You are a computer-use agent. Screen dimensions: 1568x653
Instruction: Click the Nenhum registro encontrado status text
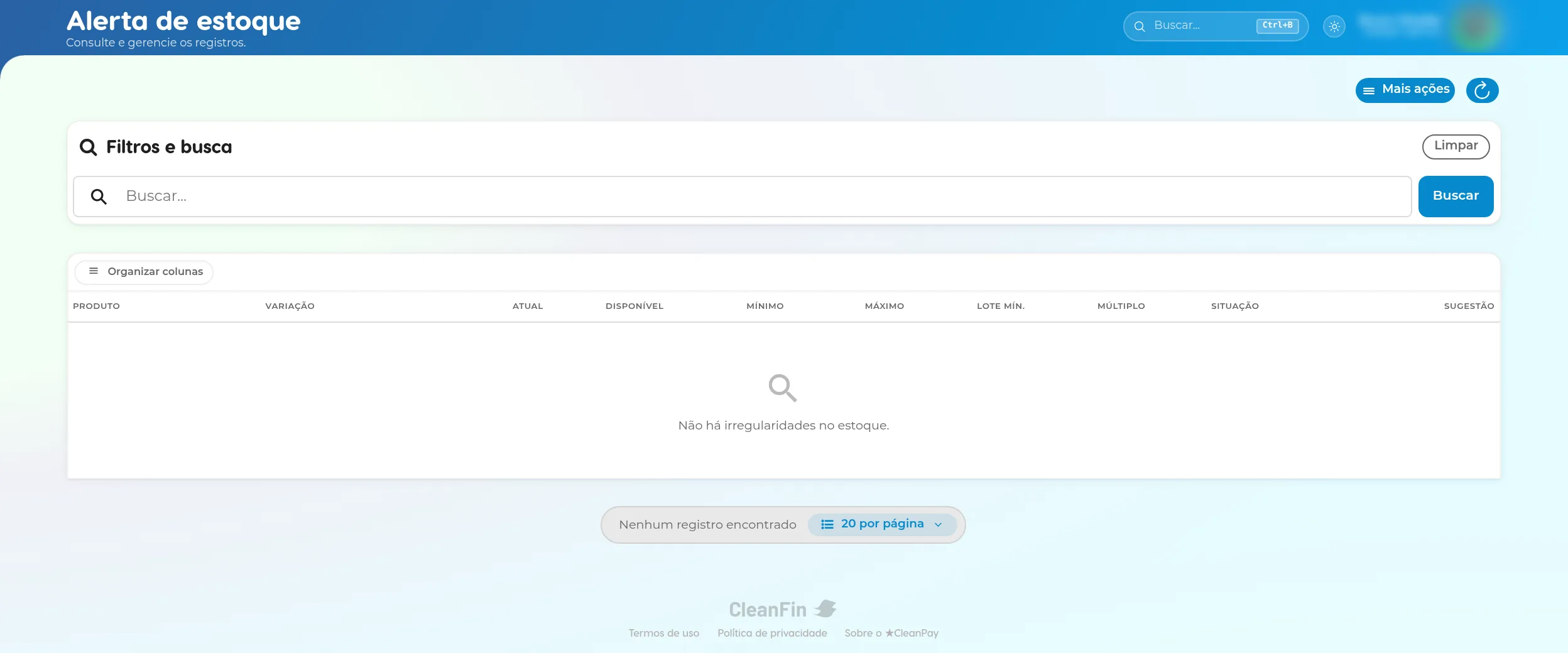(x=707, y=525)
